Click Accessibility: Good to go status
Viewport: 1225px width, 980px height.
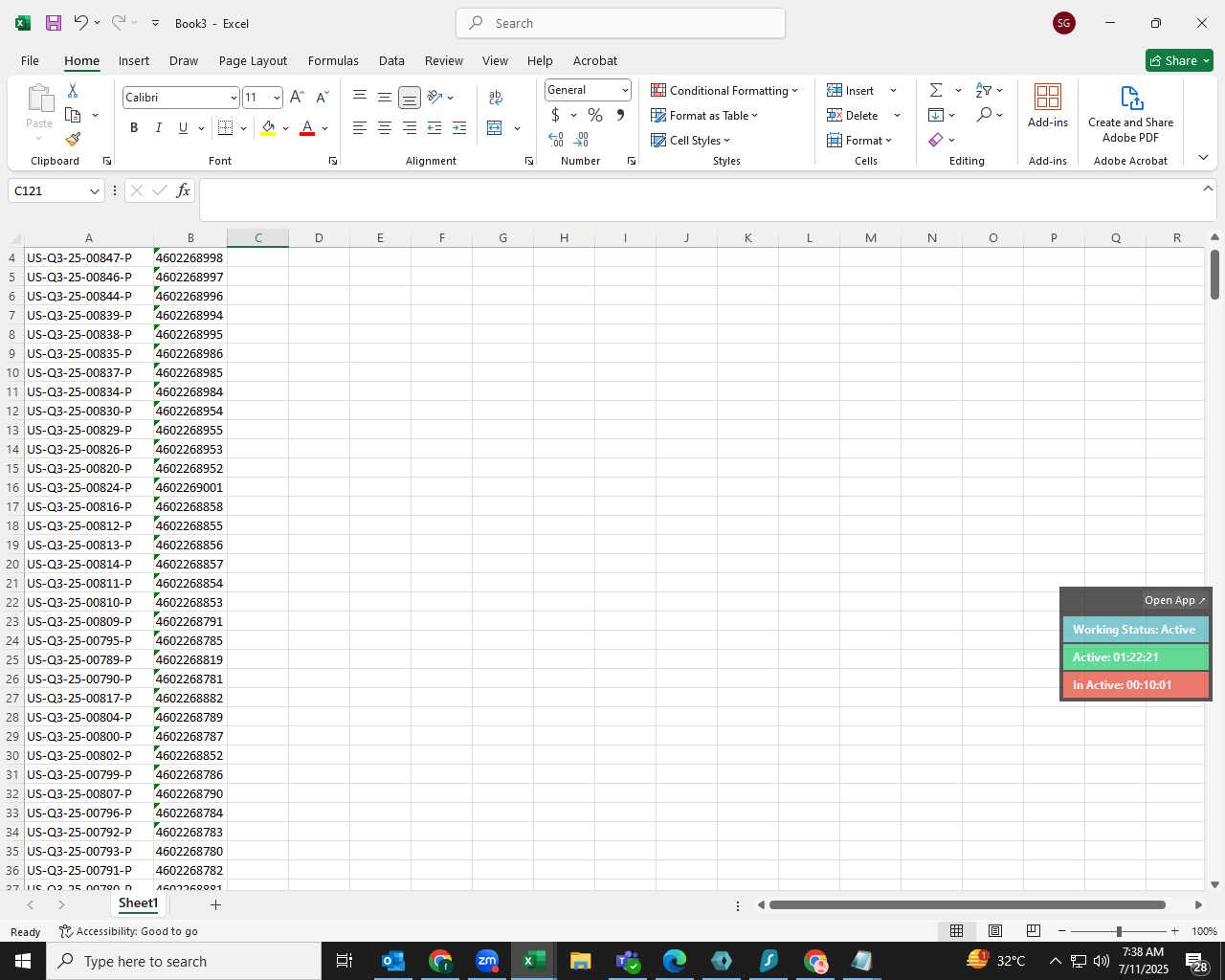coord(128,931)
